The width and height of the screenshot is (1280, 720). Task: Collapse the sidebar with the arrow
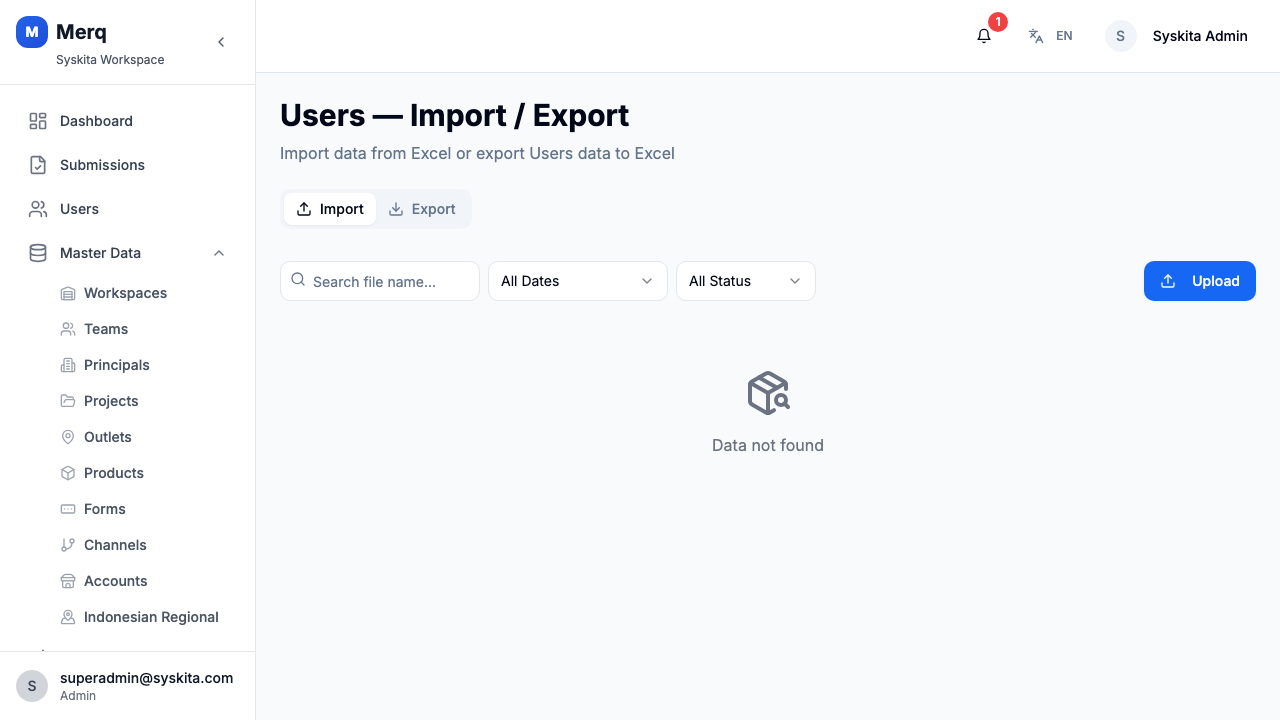pos(221,42)
